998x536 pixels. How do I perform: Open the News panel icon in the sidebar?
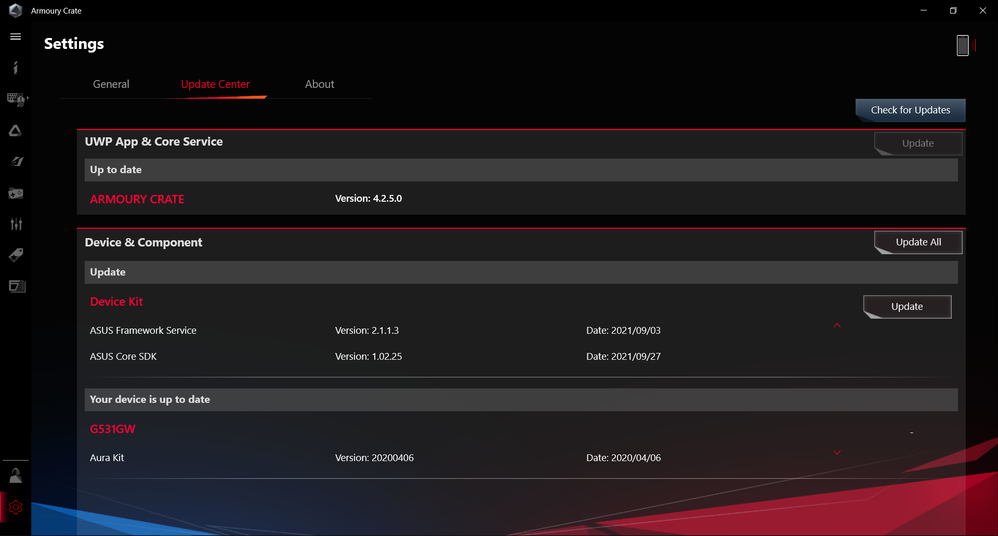pos(17,286)
